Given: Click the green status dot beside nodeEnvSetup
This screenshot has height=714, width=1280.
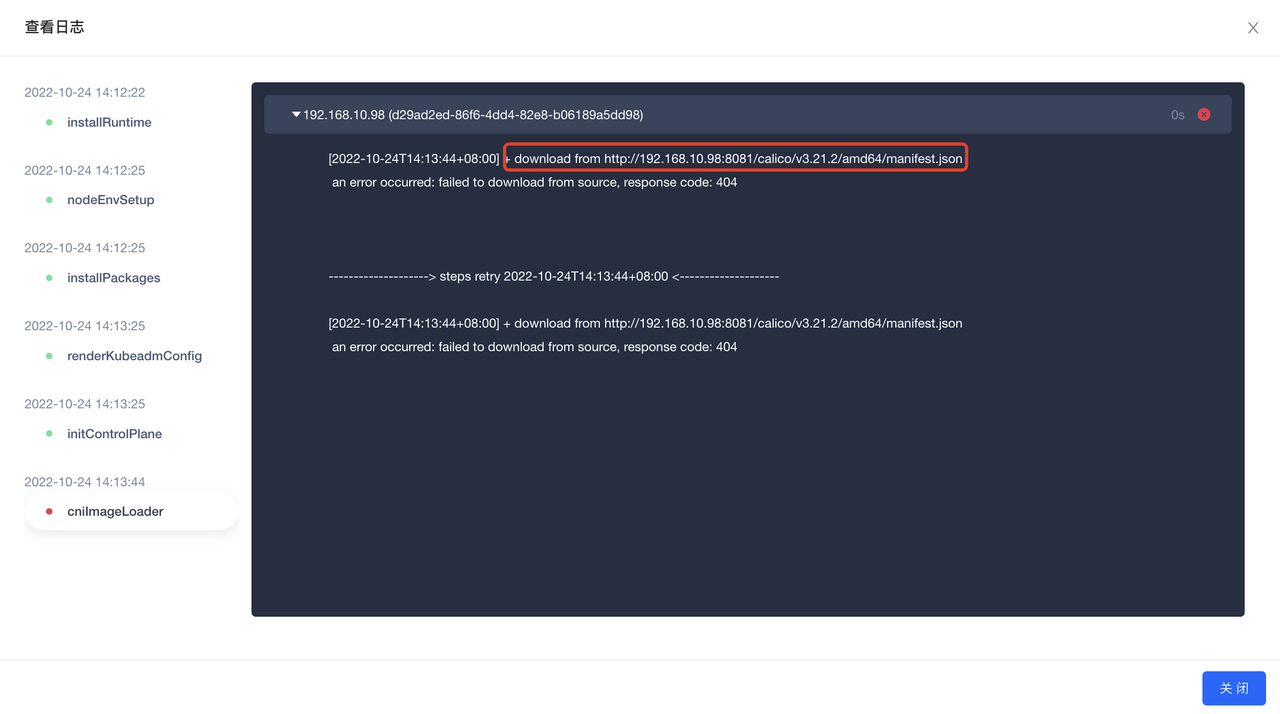Looking at the screenshot, I should tap(49, 200).
